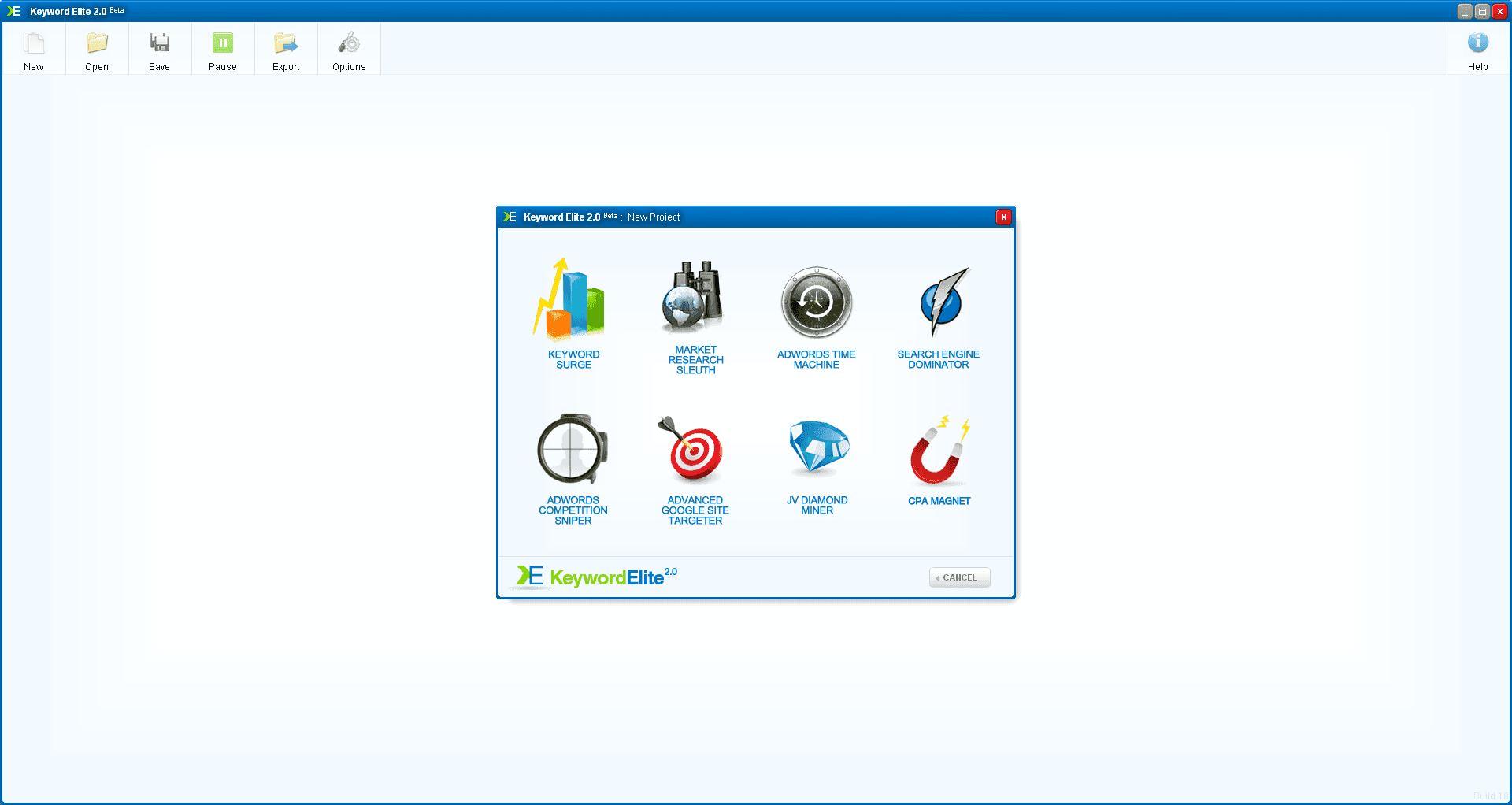Screen dimensions: 1512x805
Task: Pause the current task with the Pause icon
Action: 223,43
